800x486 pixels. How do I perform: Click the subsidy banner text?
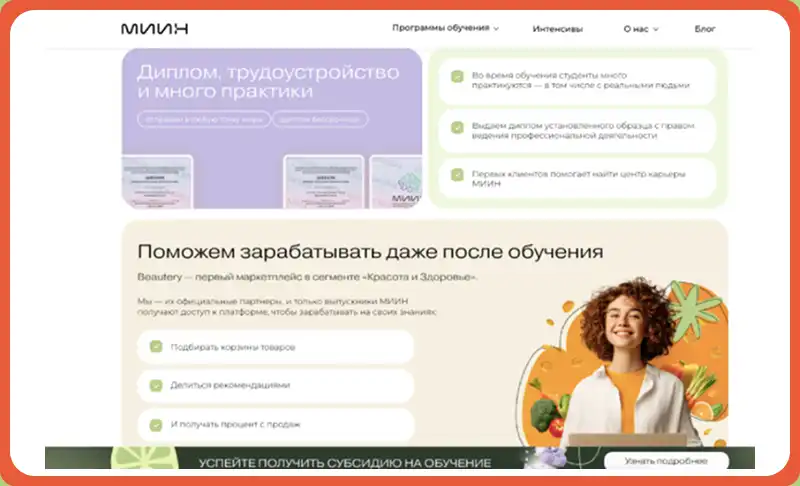tap(344, 463)
